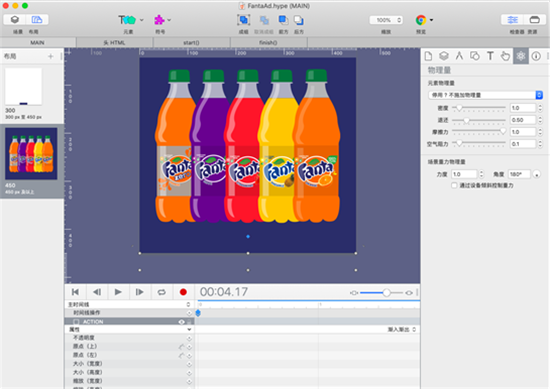Screen dimensions: 550x389
Task: Click the Group elements toolbar icon
Action: point(243,20)
